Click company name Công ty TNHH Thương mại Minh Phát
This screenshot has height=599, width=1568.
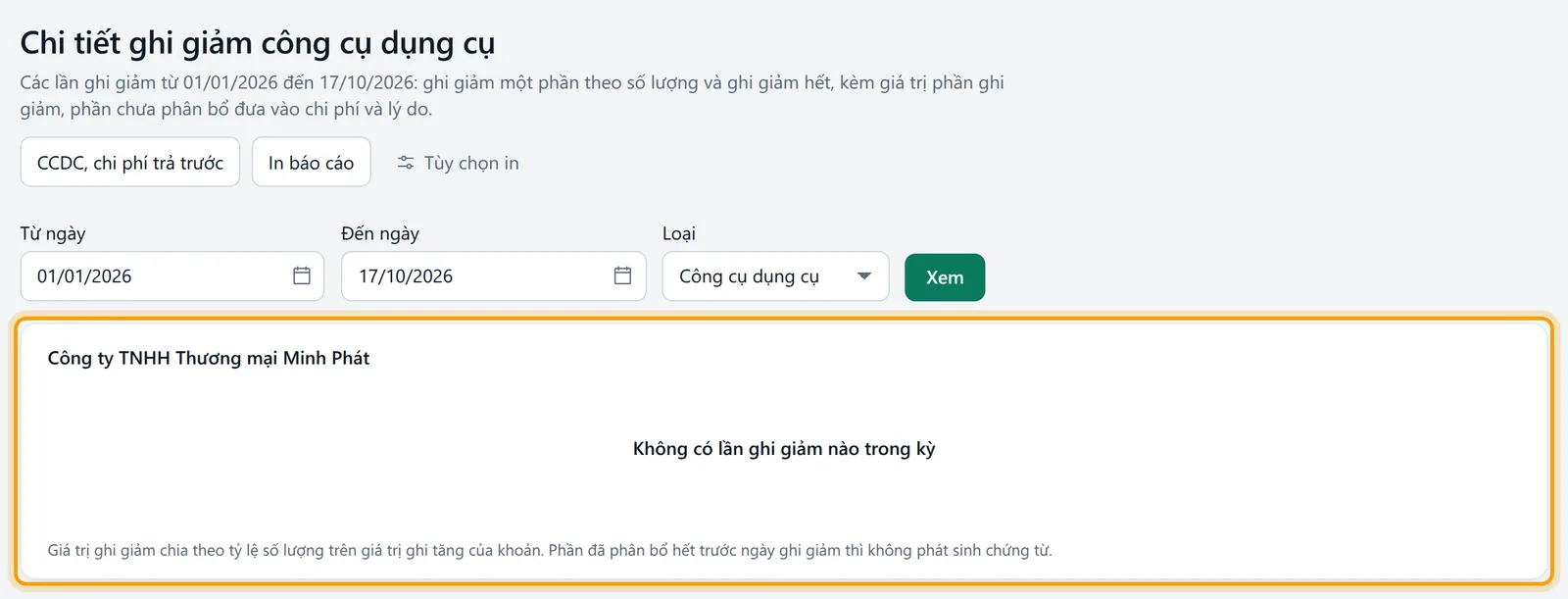coord(209,358)
